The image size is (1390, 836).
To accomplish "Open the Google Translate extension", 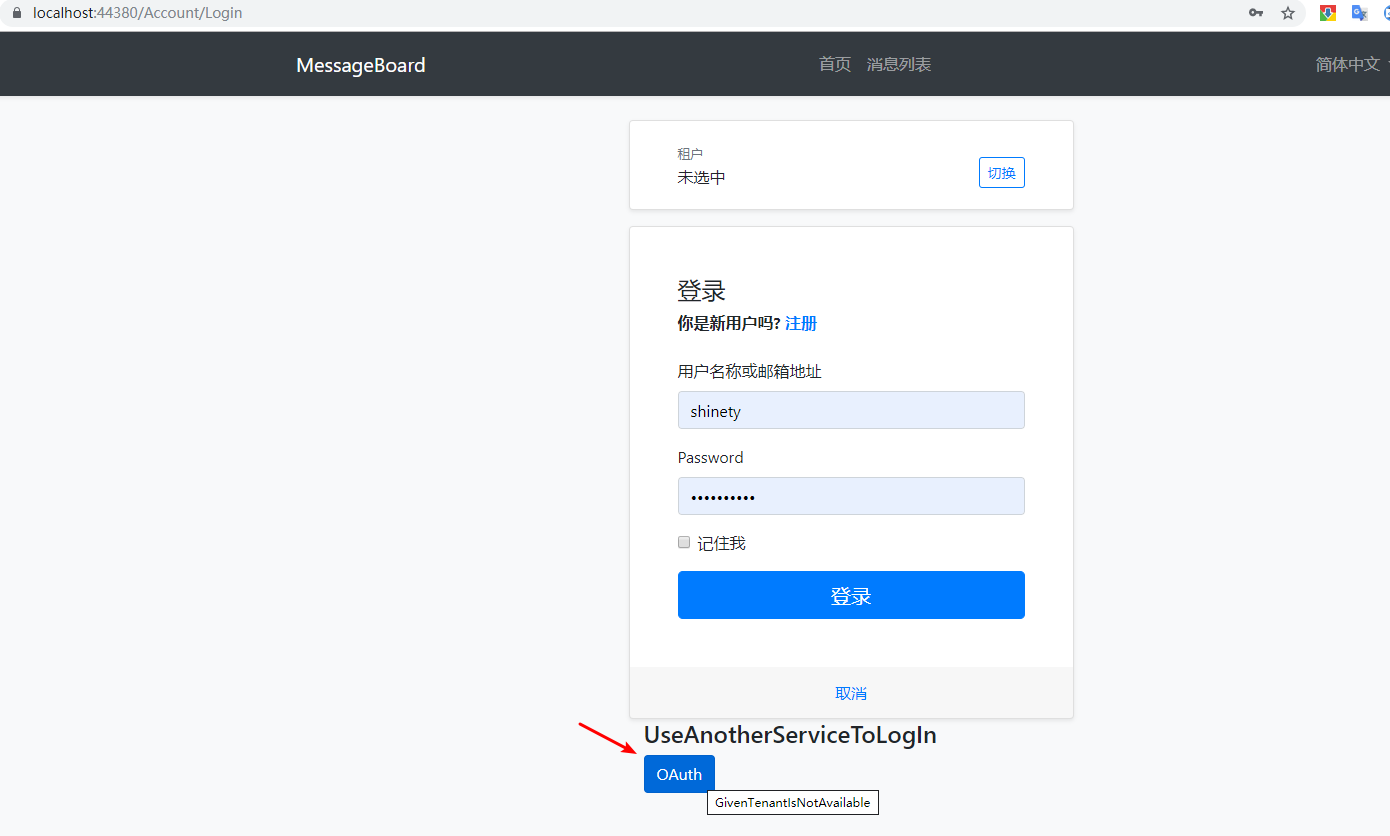I will pos(1360,13).
